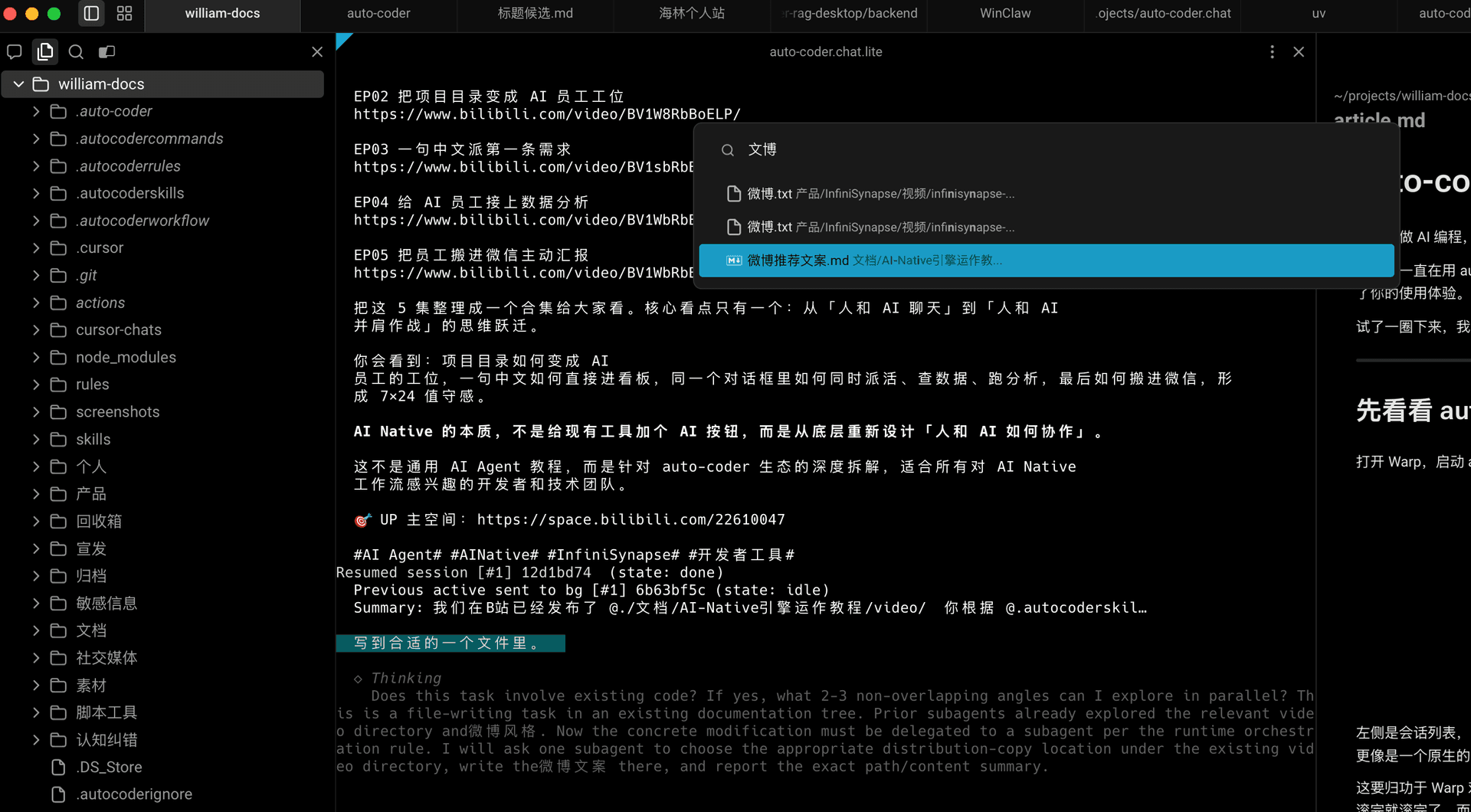Select the 文档 folder row
The width and height of the screenshot is (1471, 812).
pos(162,630)
